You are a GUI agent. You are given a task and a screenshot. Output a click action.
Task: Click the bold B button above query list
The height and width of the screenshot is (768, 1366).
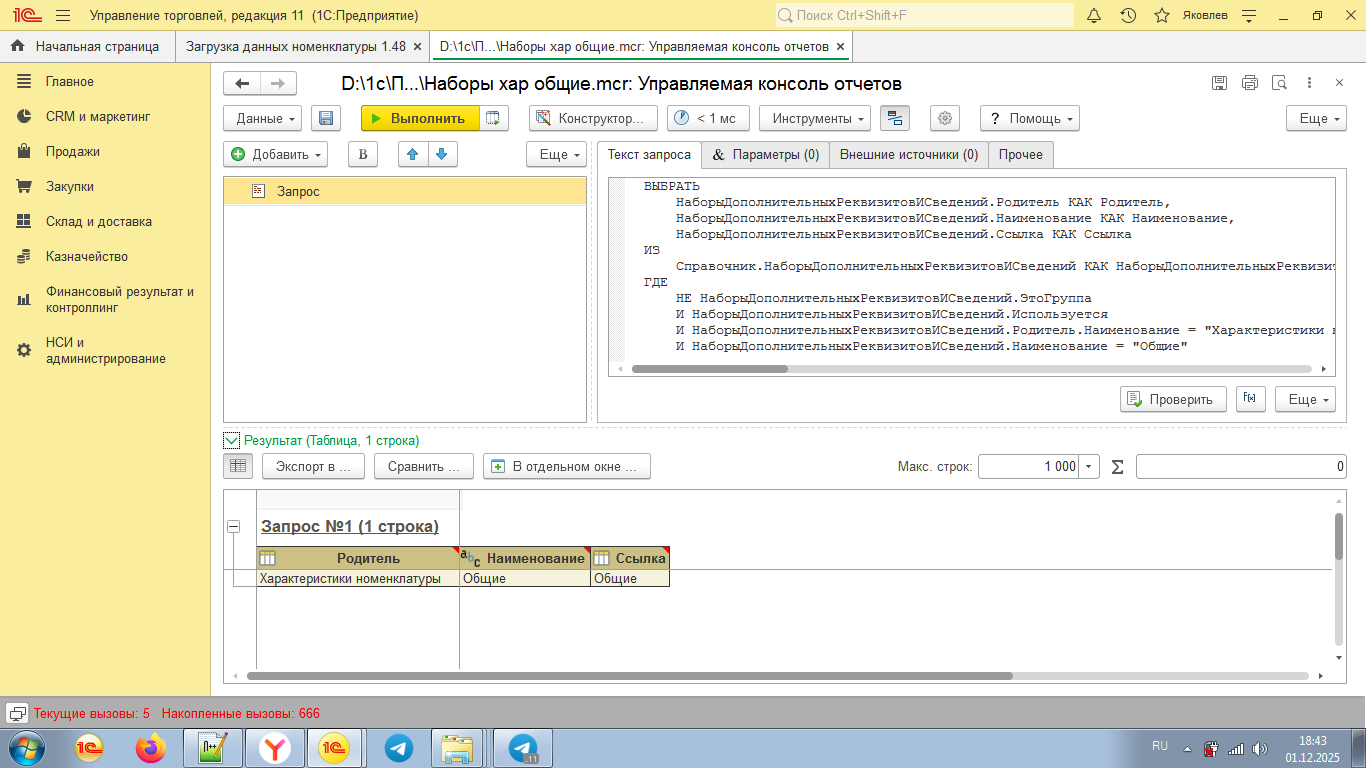(363, 154)
